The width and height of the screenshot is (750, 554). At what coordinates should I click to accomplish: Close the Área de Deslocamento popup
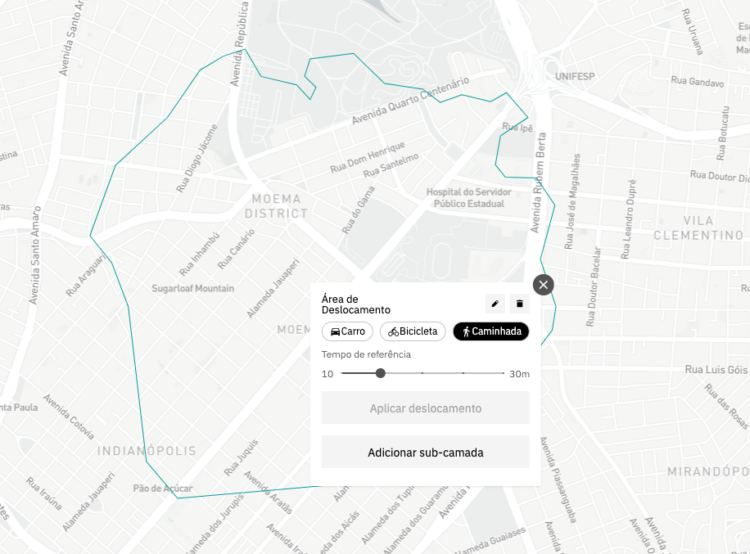tap(543, 285)
